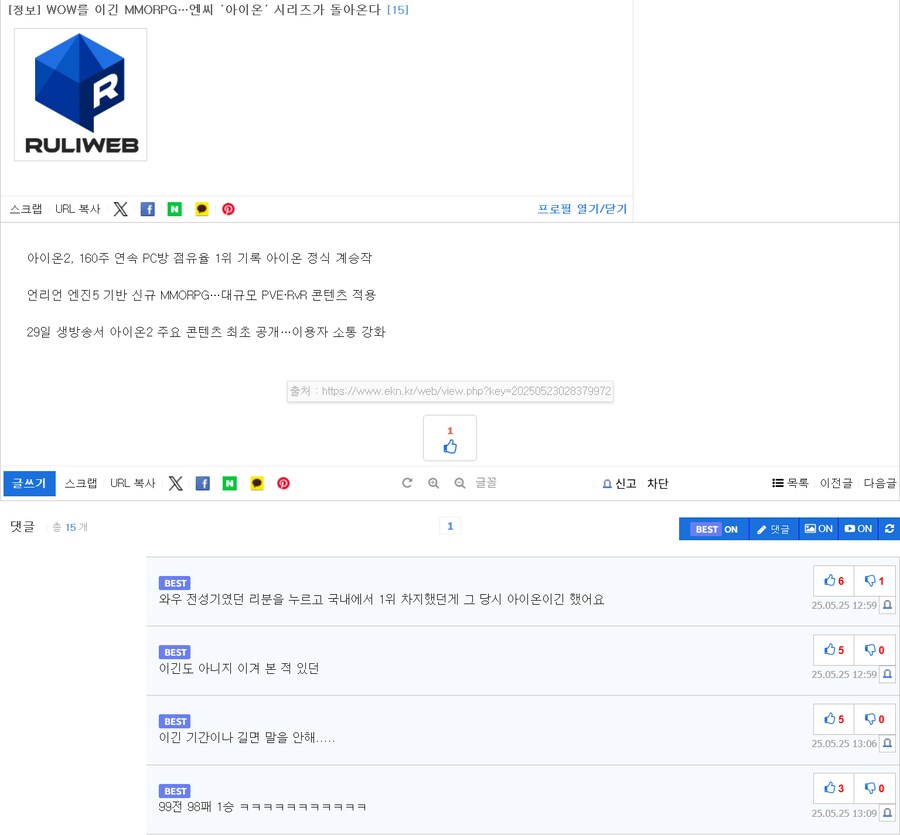Click comment '이긴도 아니지 이겨 본 적 있던'
The width and height of the screenshot is (900, 835).
239,669
